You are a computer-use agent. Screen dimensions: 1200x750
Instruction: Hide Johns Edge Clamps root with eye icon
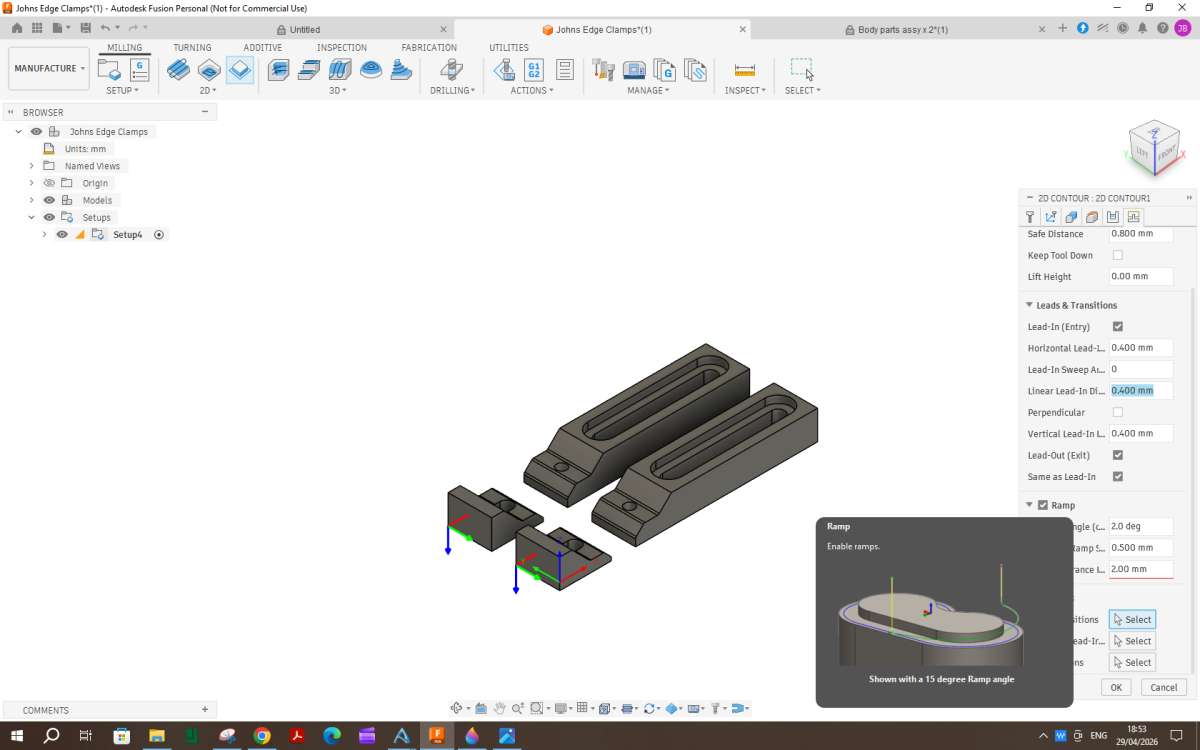[36, 132]
